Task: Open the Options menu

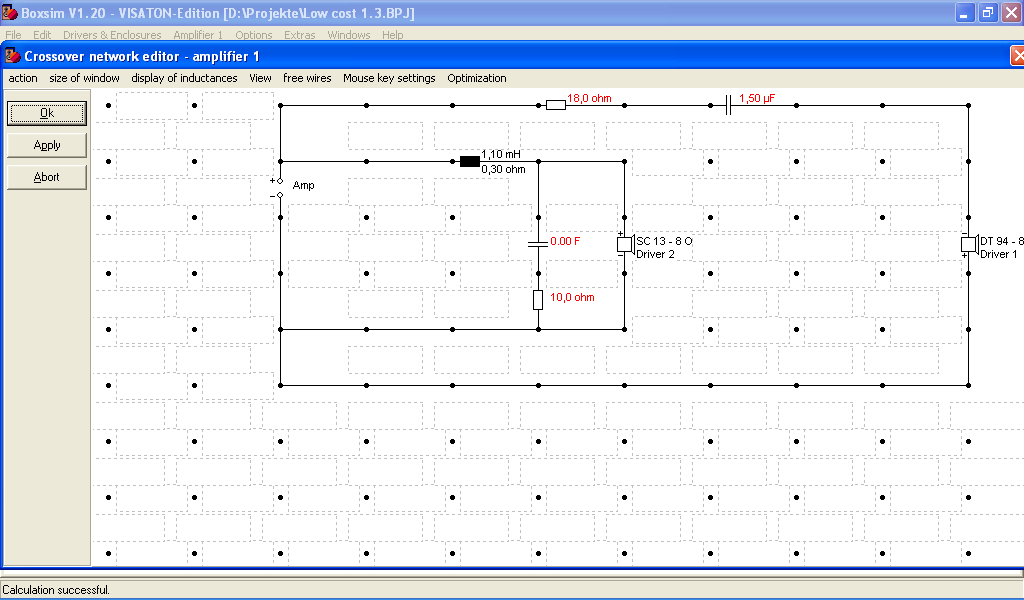Action: (x=253, y=35)
